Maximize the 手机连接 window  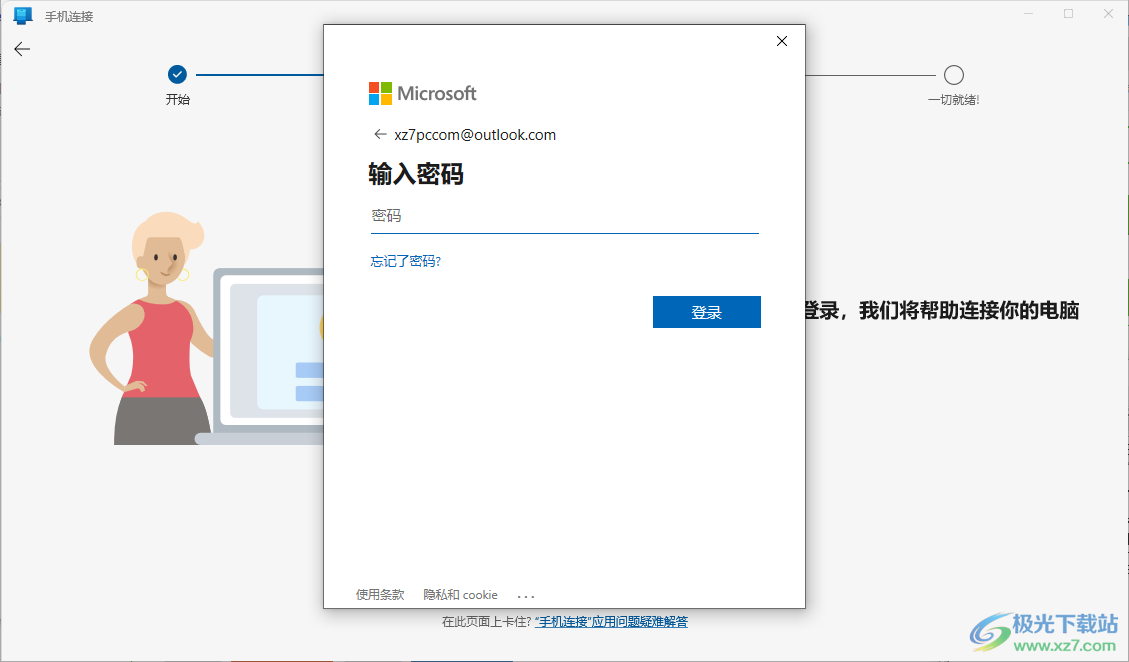(1069, 14)
